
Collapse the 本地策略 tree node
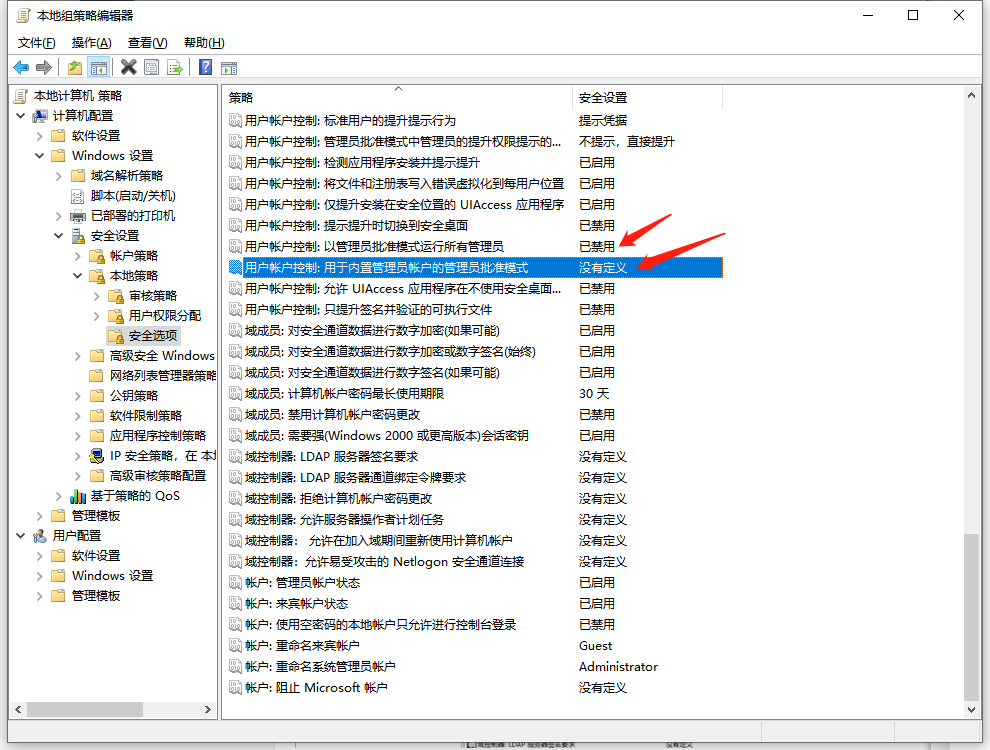(78, 275)
